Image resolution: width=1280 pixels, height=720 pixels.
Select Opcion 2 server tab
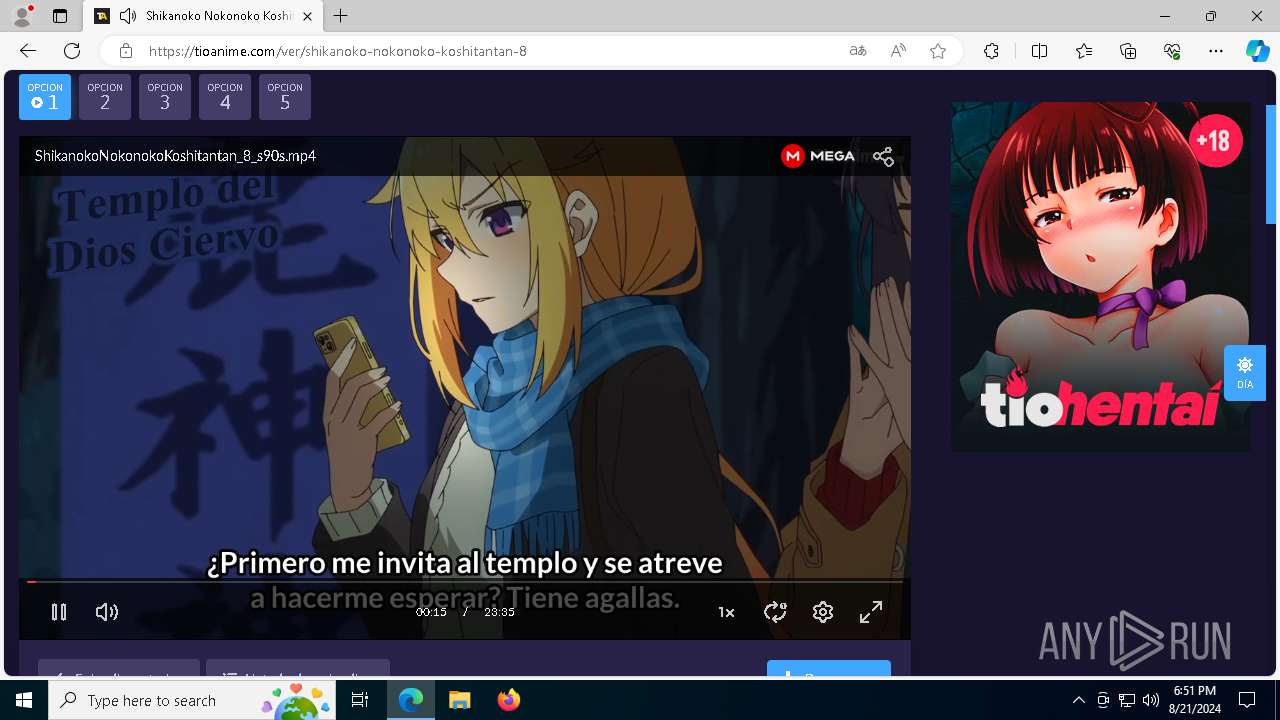105,97
